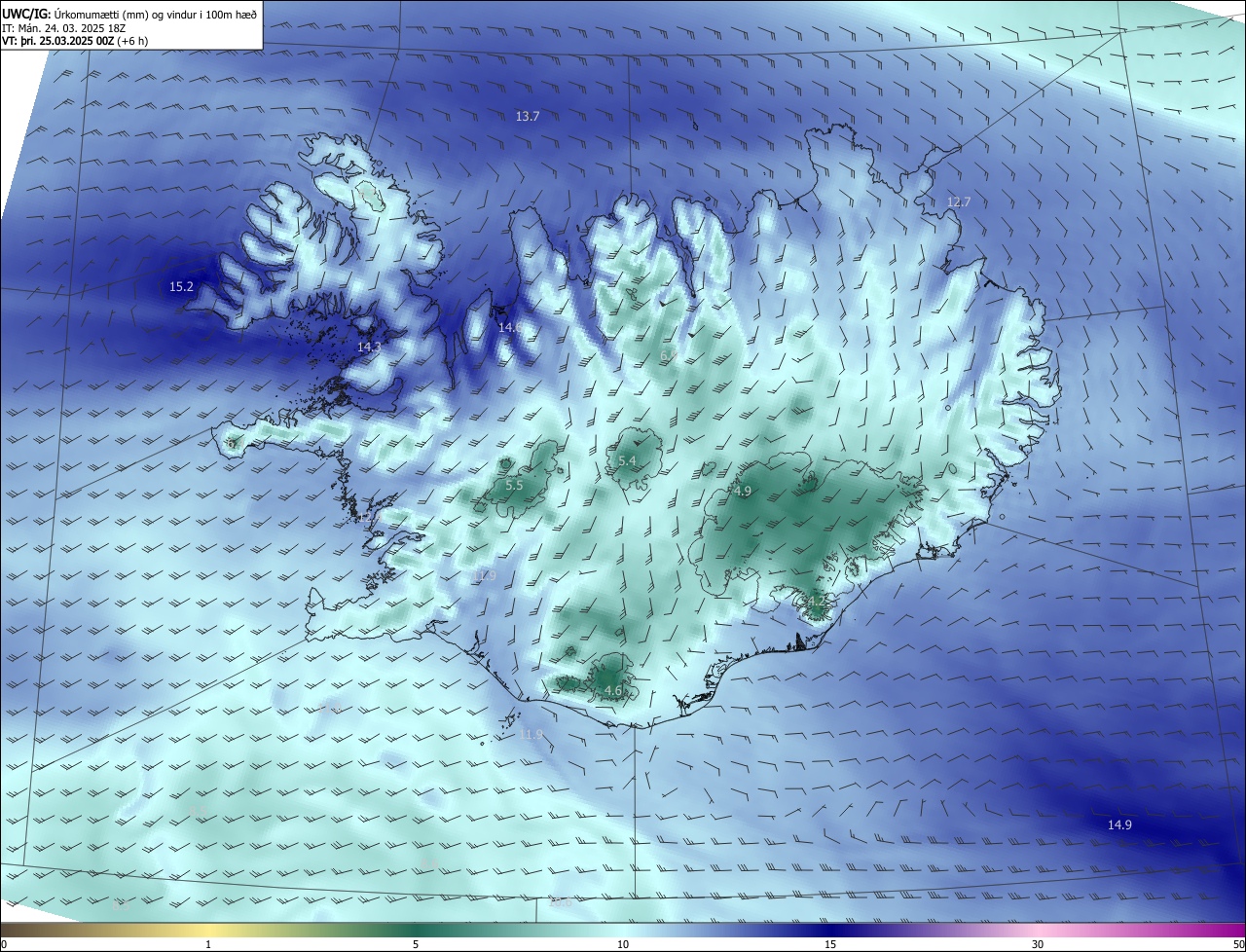Click the 12.7 value label
The width and height of the screenshot is (1246, 952).
tap(959, 201)
